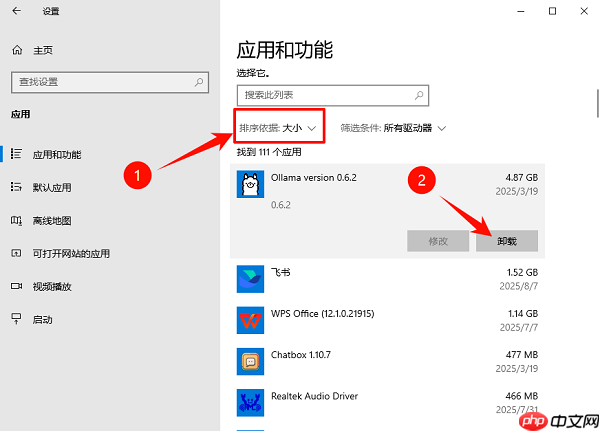
Task: Click the search icon in 搜索此列表
Action: 419,95
